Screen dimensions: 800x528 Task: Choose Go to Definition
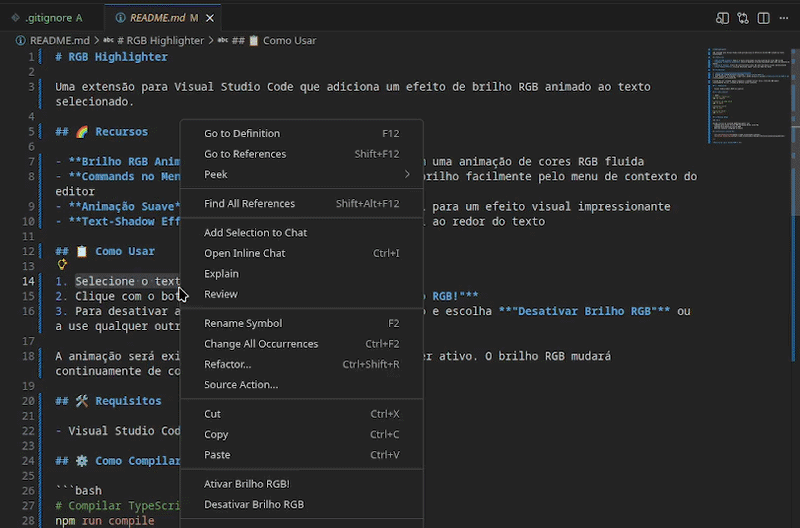(x=302, y=133)
